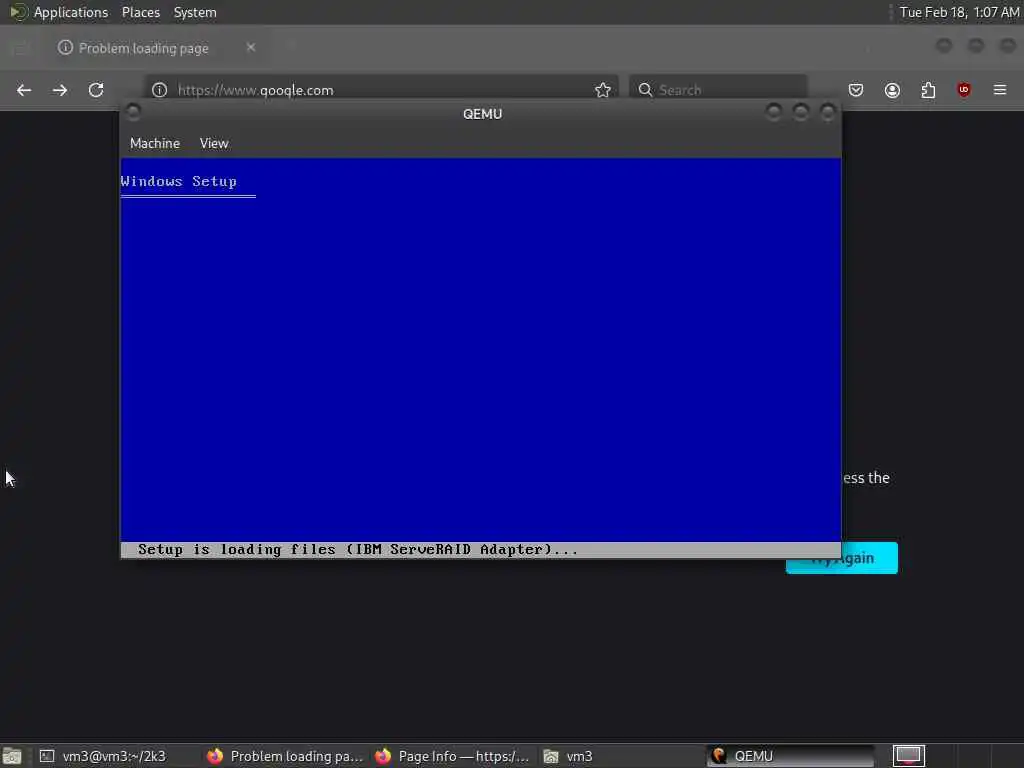Switch to the Page Info taskbar entry

tap(453, 756)
